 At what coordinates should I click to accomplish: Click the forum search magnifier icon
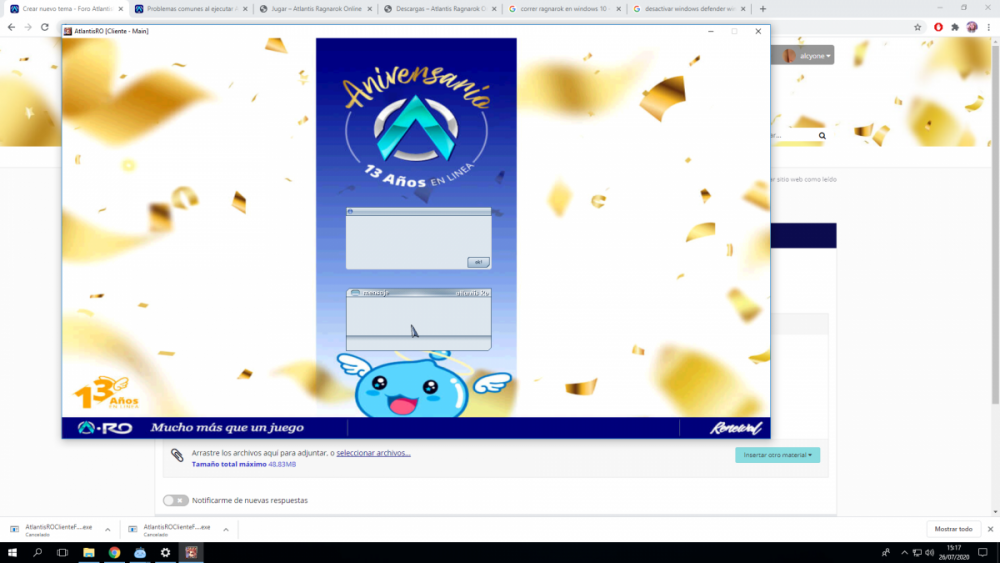tap(822, 135)
